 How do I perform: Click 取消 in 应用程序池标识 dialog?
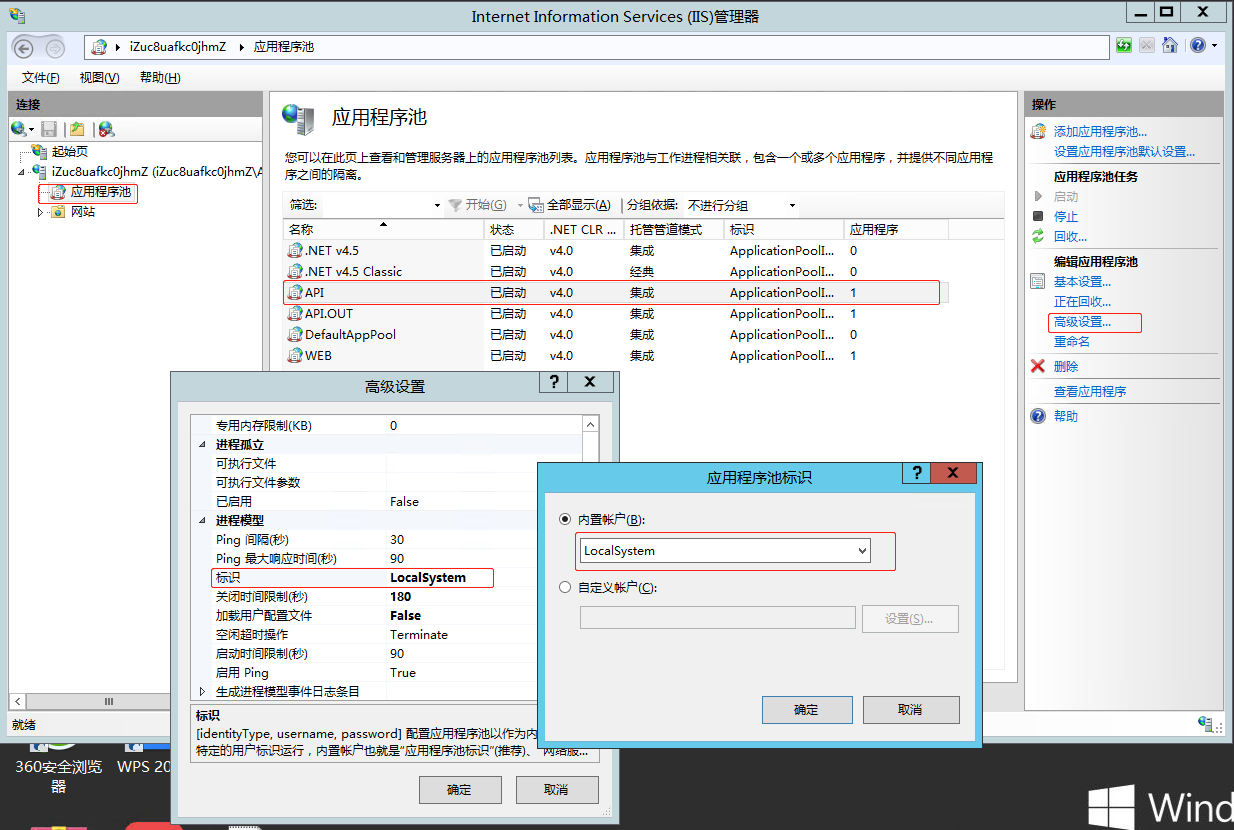(x=910, y=710)
